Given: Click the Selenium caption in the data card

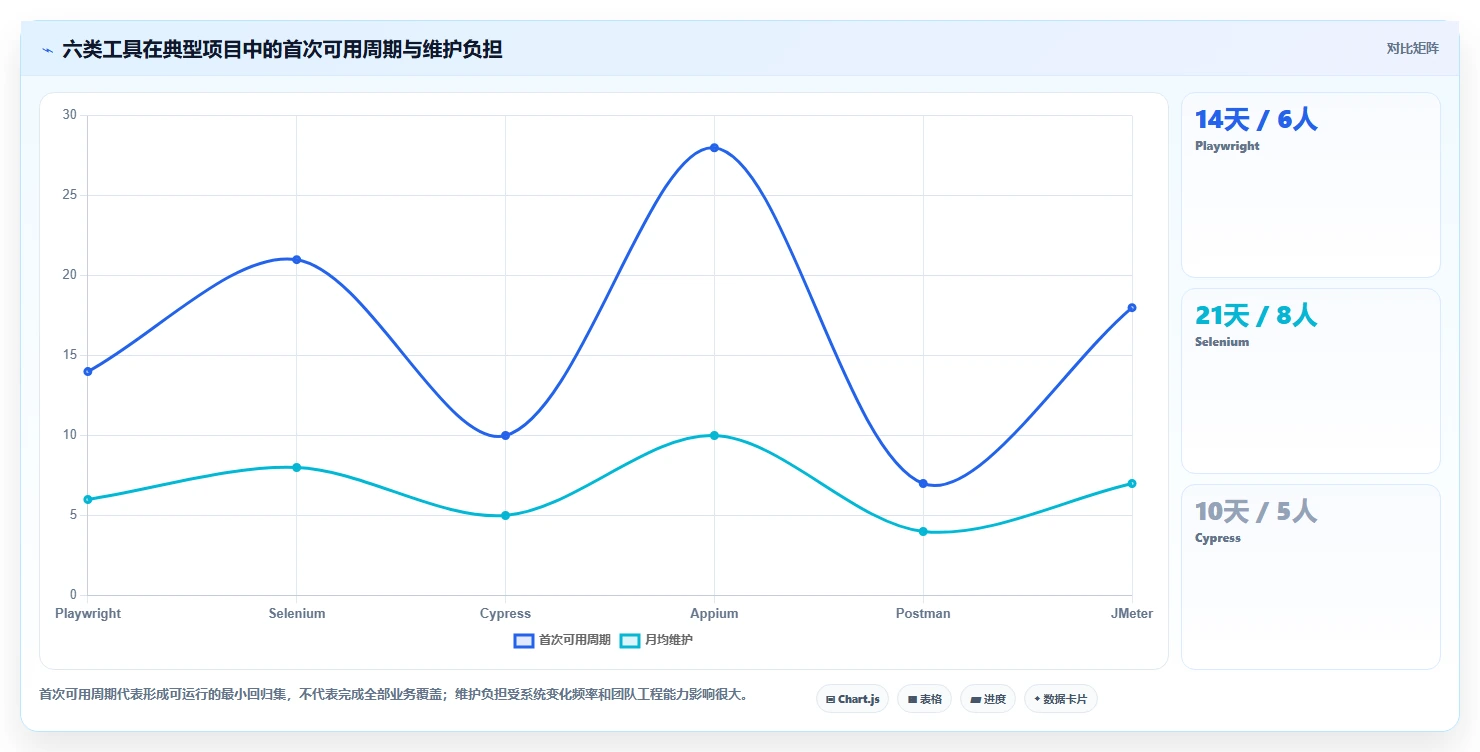Looking at the screenshot, I should (x=1222, y=342).
